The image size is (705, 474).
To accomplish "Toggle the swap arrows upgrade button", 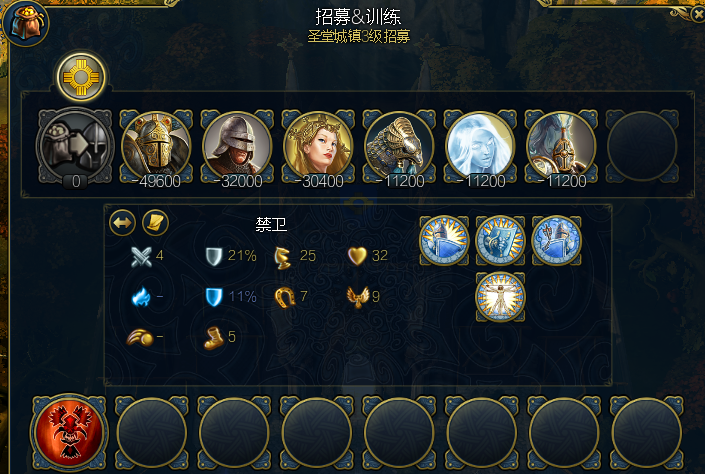I will pyautogui.click(x=122, y=223).
